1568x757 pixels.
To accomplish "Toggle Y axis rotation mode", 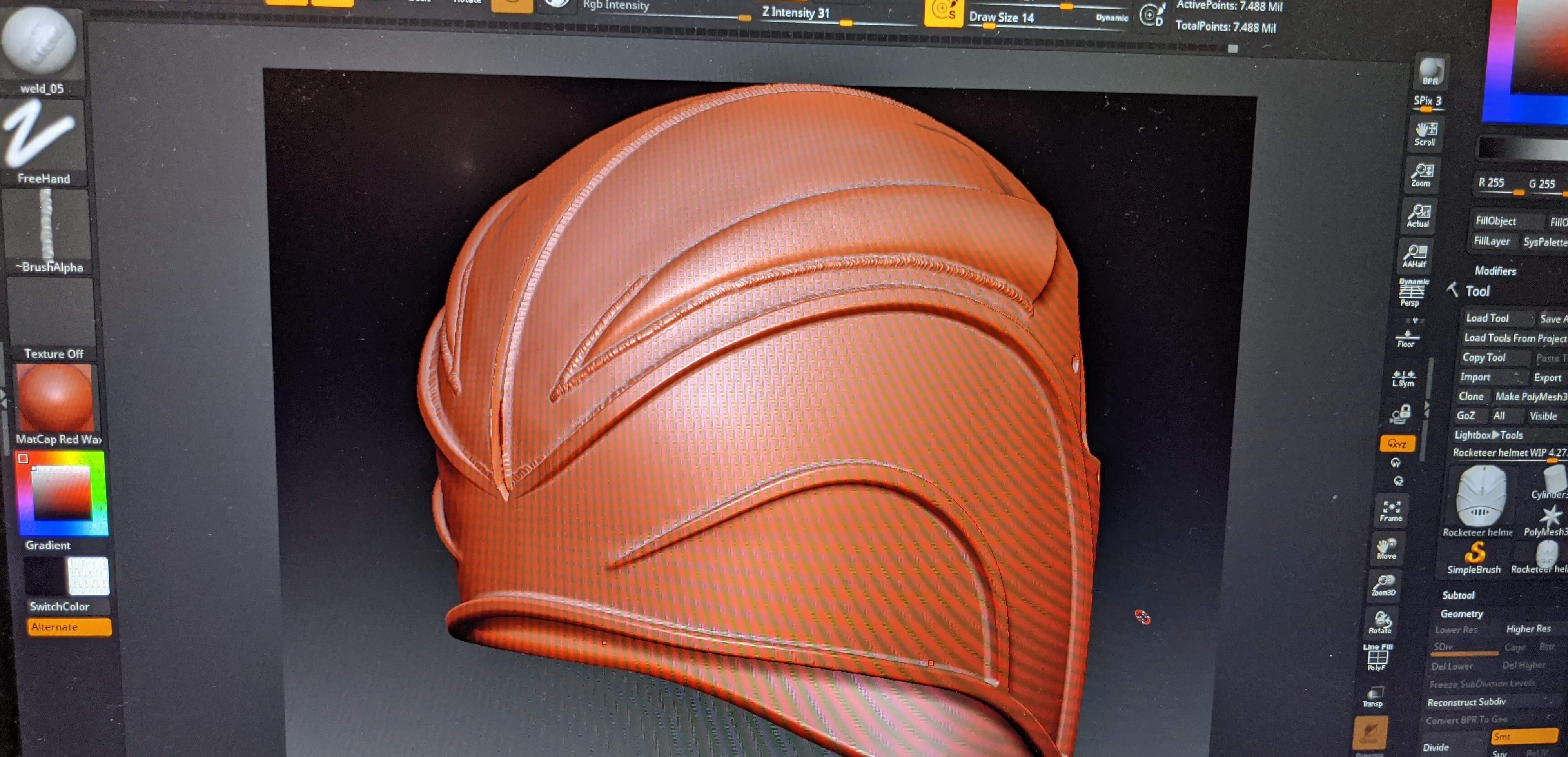I will (x=1396, y=463).
